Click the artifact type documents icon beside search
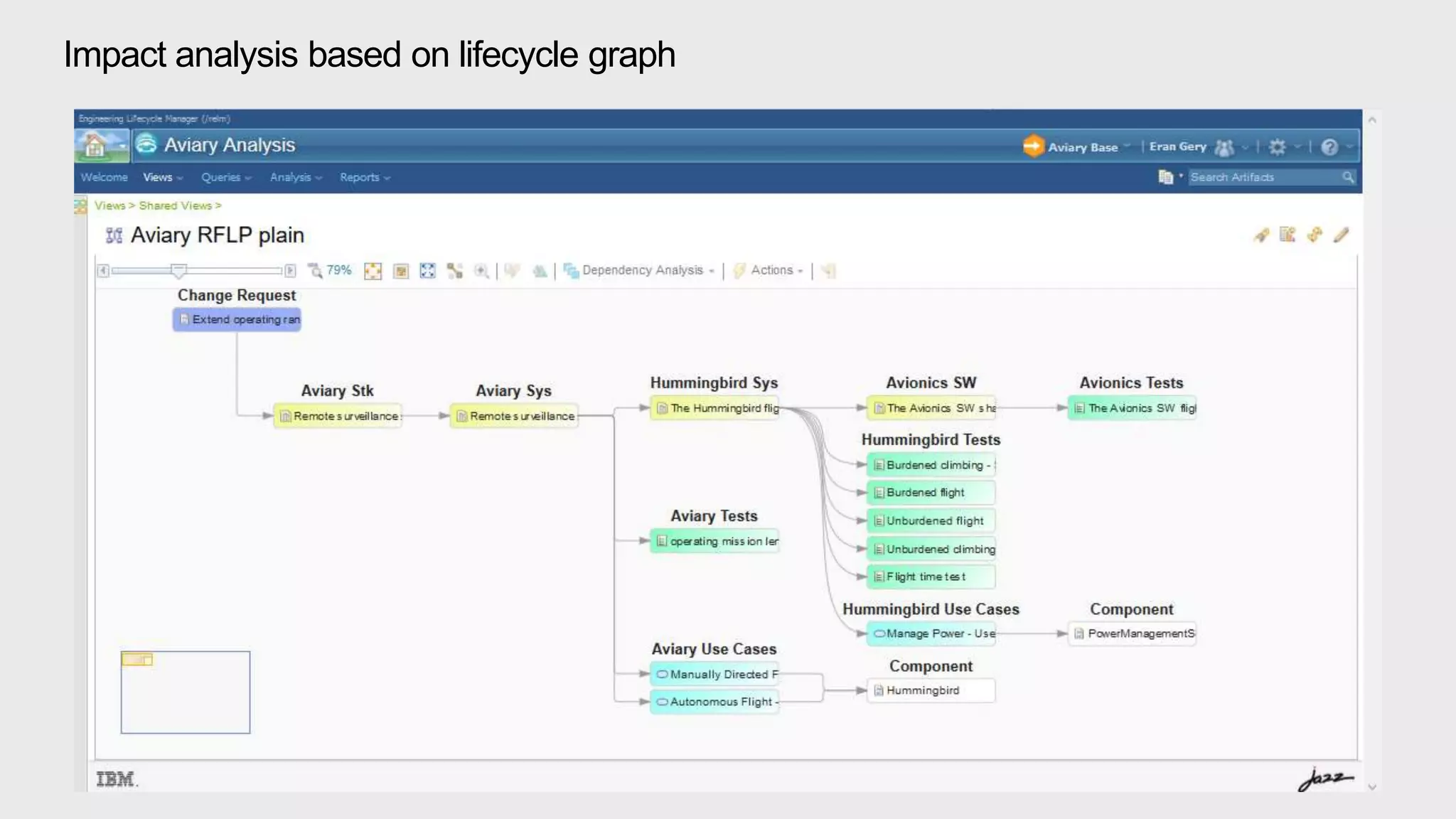The width and height of the screenshot is (1456, 819). pos(1165,177)
